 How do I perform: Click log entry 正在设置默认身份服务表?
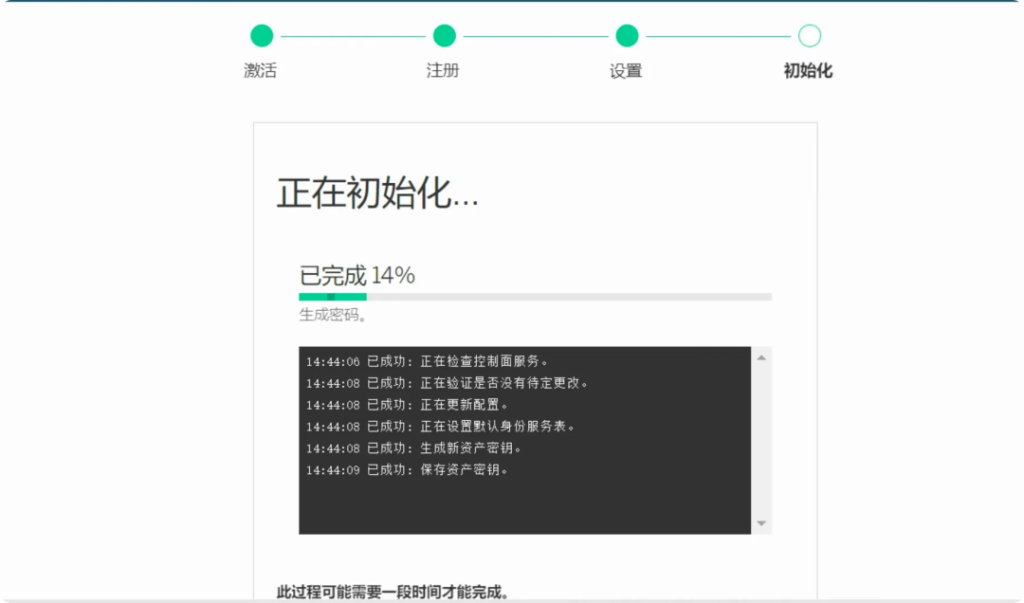(441, 427)
